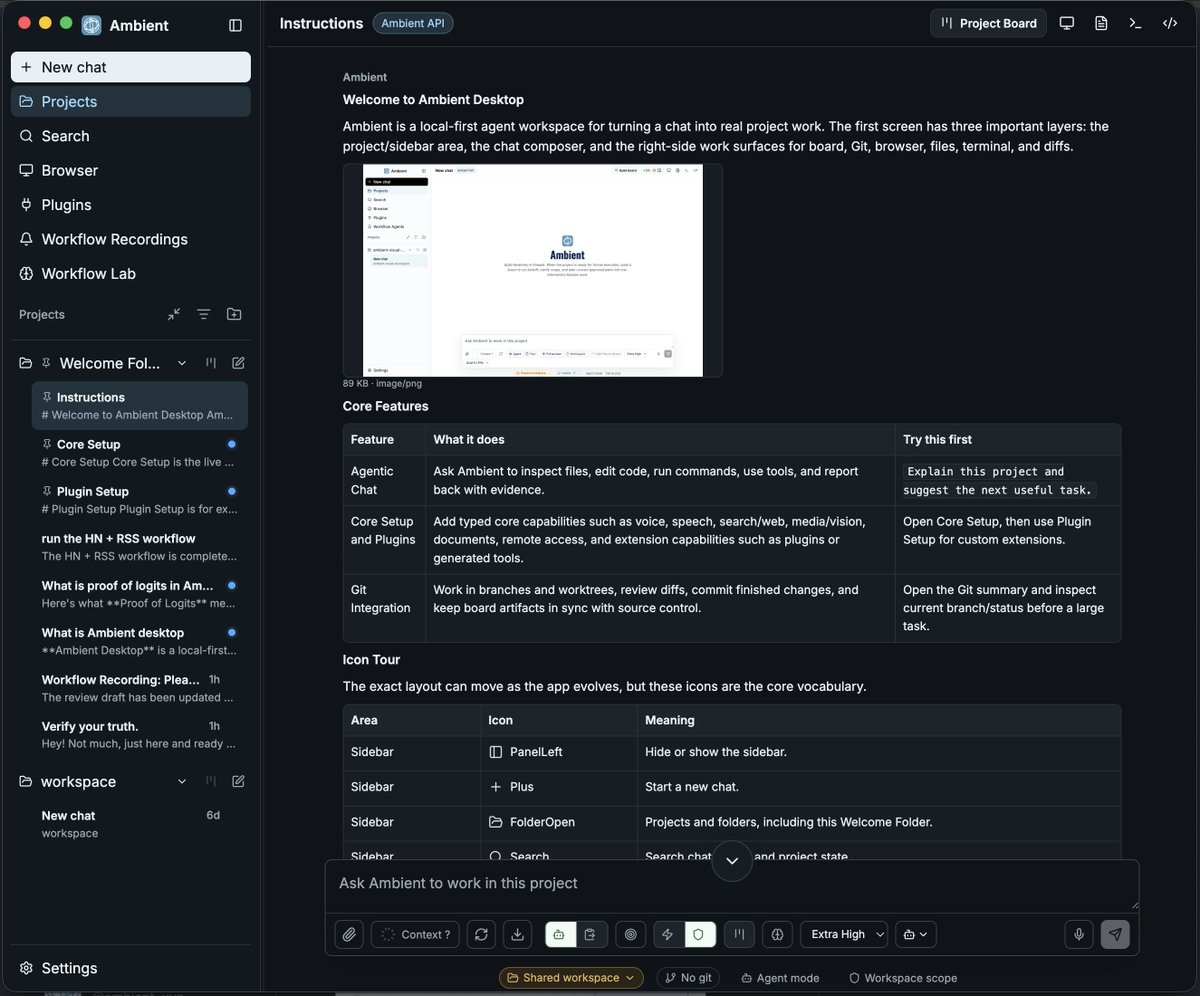The height and width of the screenshot is (996, 1200).
Task: Open Search in the sidebar
Action: click(x=131, y=136)
